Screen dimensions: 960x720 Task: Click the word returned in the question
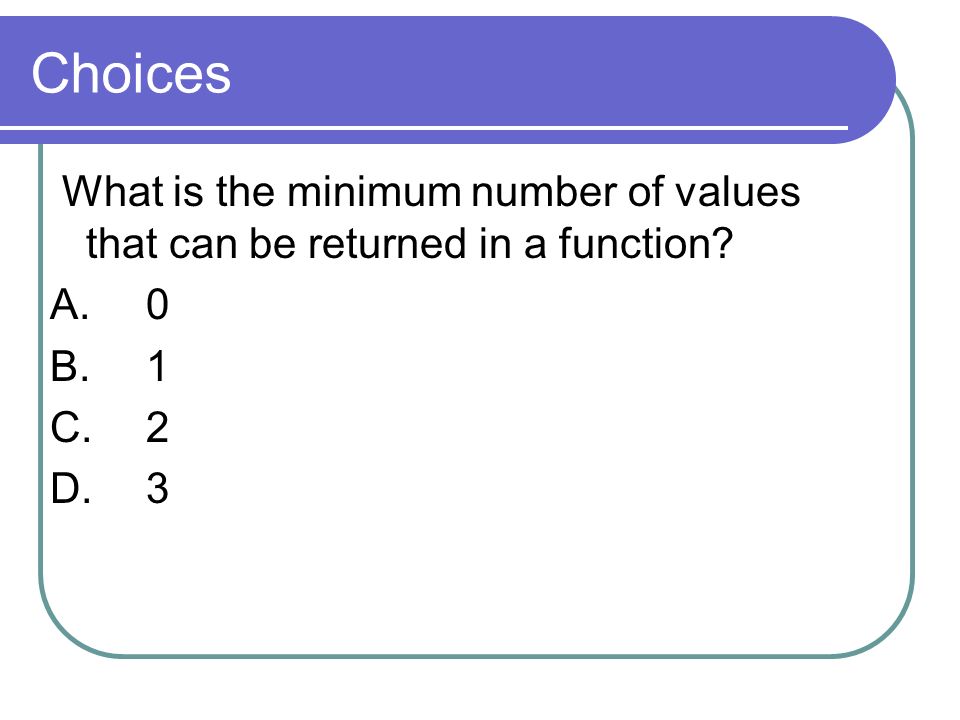click(x=387, y=243)
